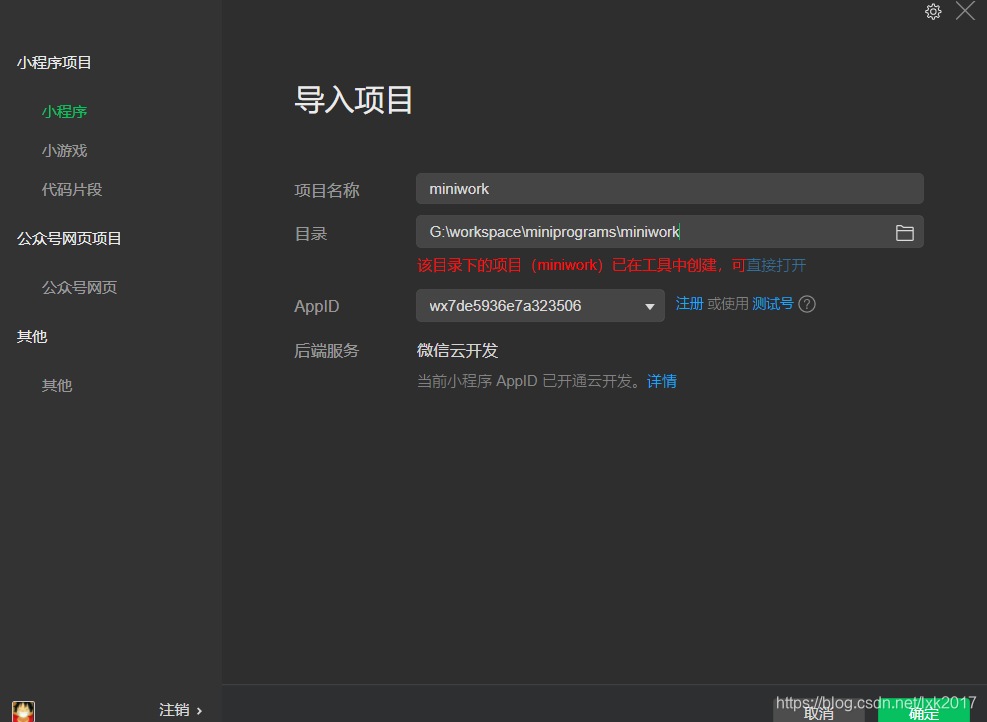
Task: Click the AppID value wx7de5936e7a323506
Action: (x=505, y=306)
